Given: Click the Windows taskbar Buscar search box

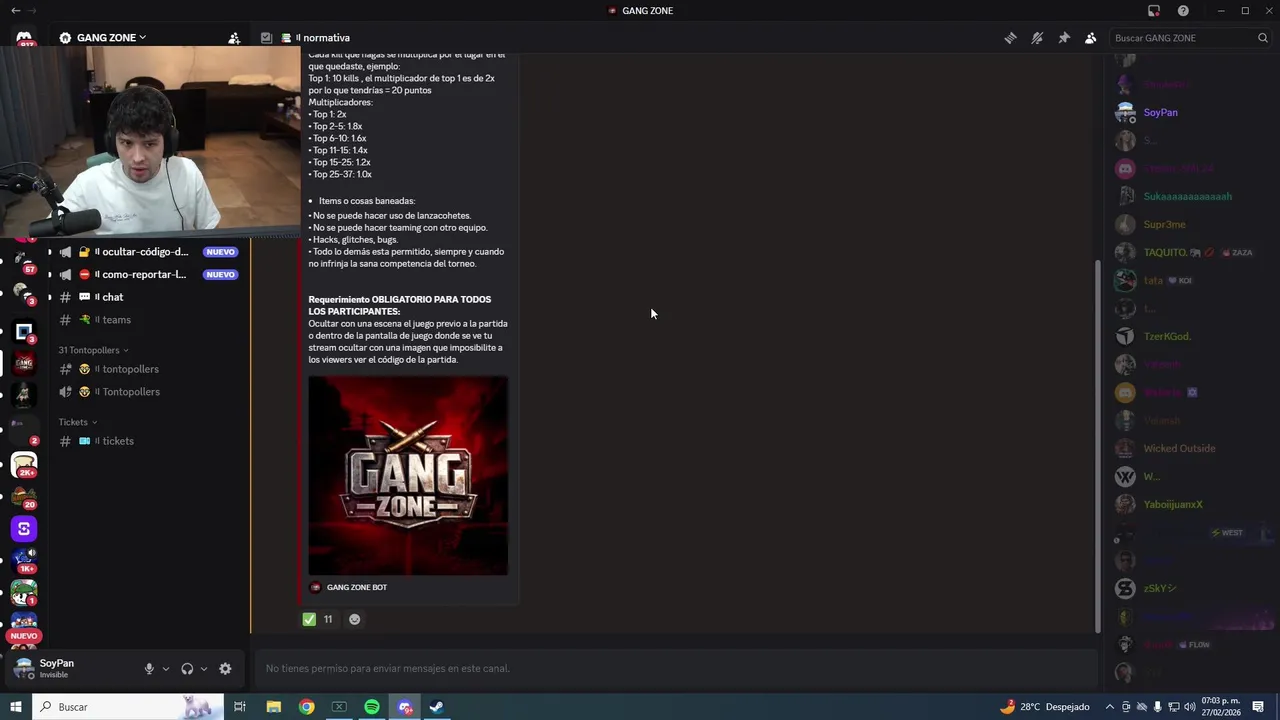Looking at the screenshot, I should pyautogui.click(x=128, y=707).
